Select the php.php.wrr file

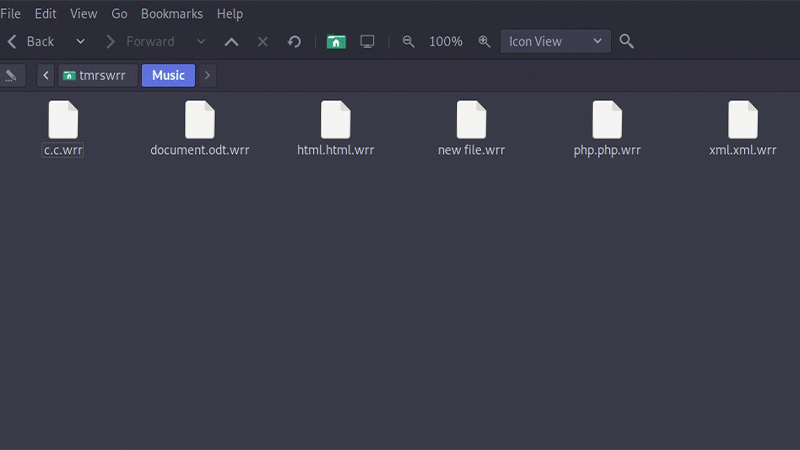click(x=607, y=128)
